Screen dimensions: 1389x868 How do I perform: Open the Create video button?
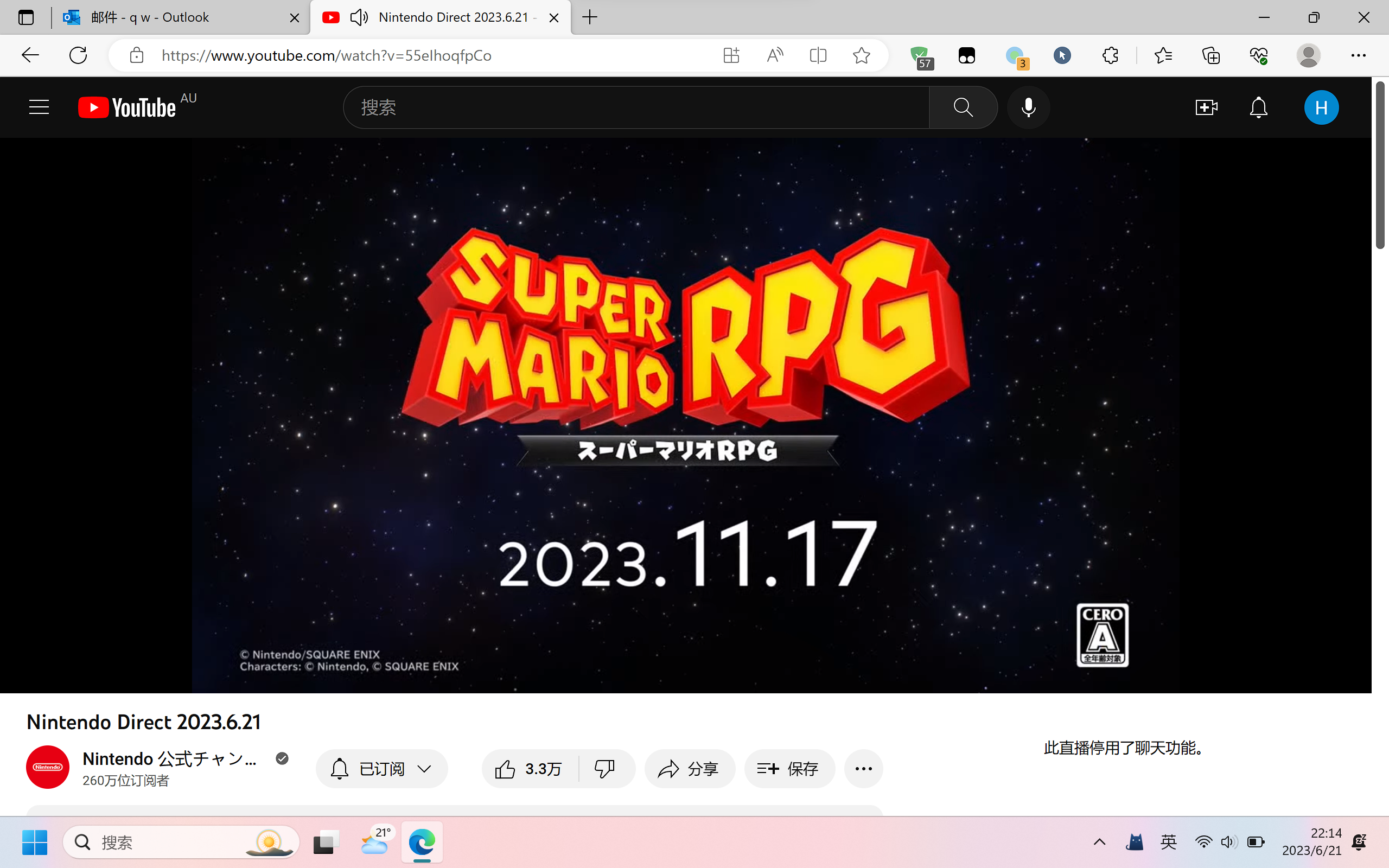point(1206,107)
